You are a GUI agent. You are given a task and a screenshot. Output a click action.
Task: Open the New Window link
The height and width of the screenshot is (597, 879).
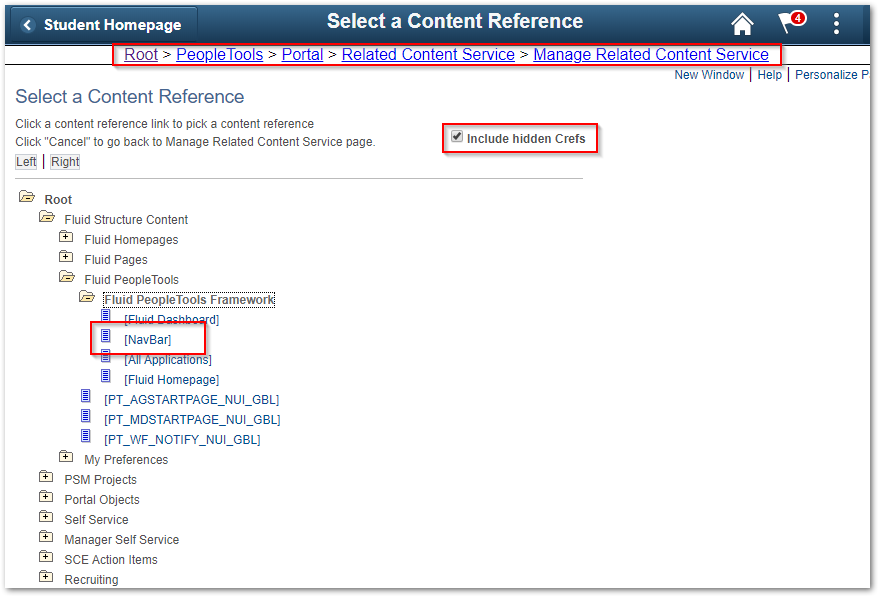709,75
